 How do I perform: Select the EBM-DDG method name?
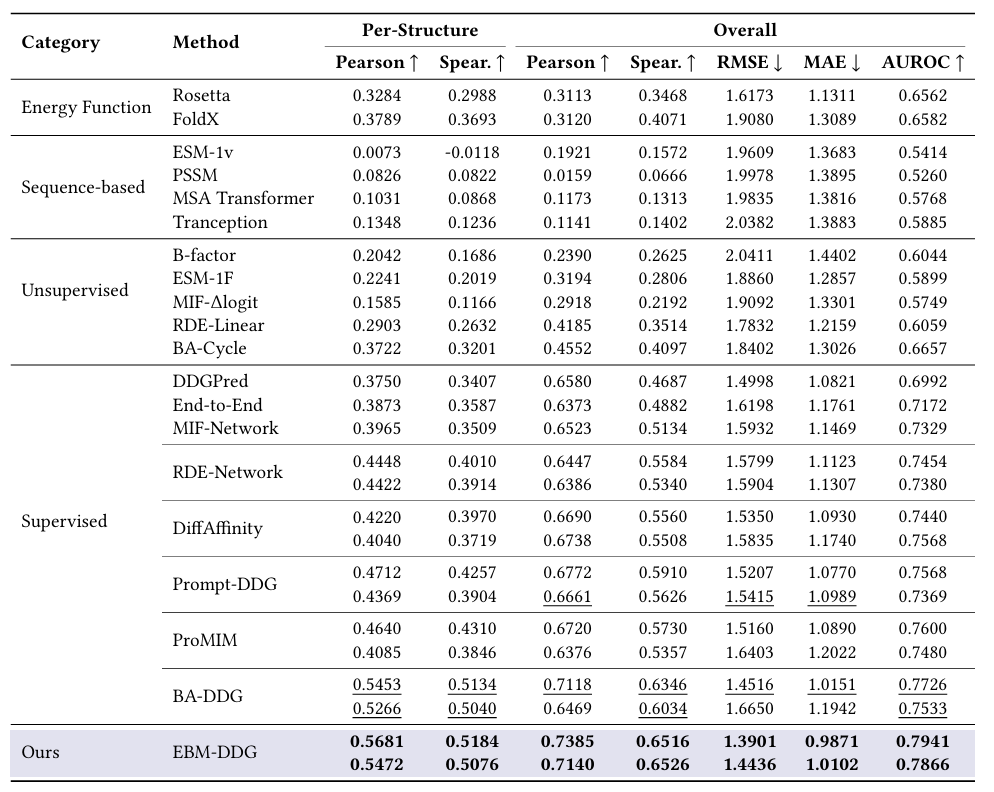click(214, 752)
